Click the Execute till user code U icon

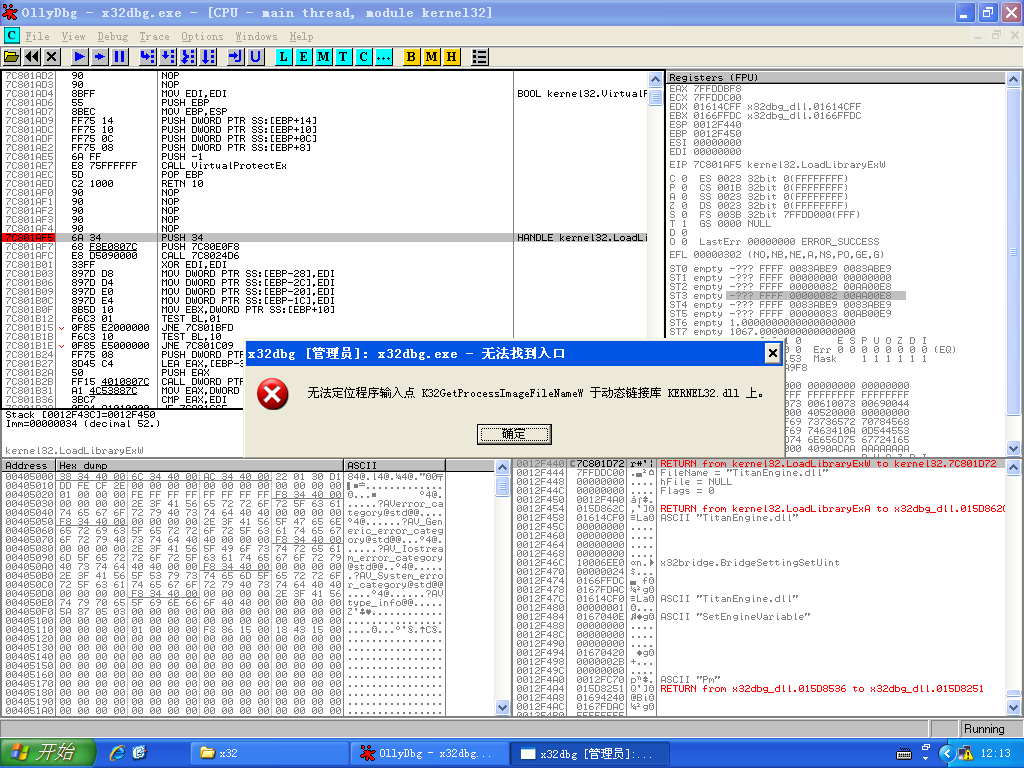(255, 57)
